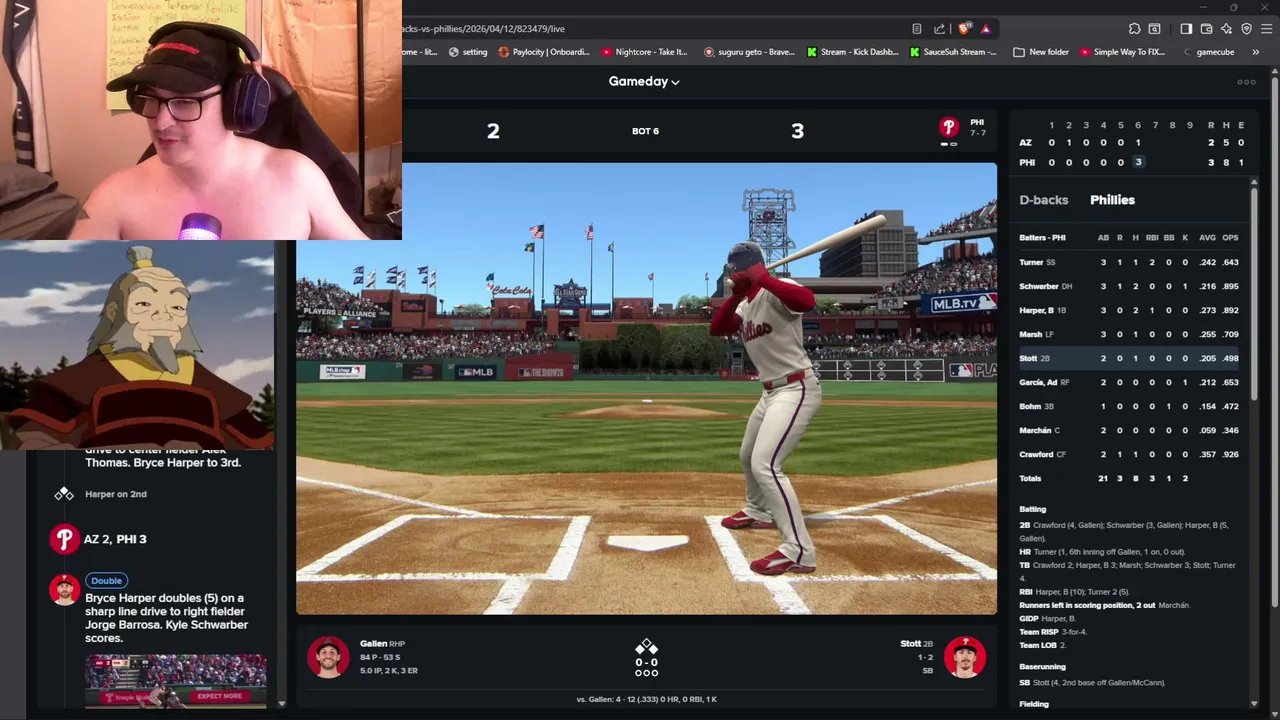Open Brave Shields lion icon
The width and height of the screenshot is (1280, 720).
(x=964, y=29)
